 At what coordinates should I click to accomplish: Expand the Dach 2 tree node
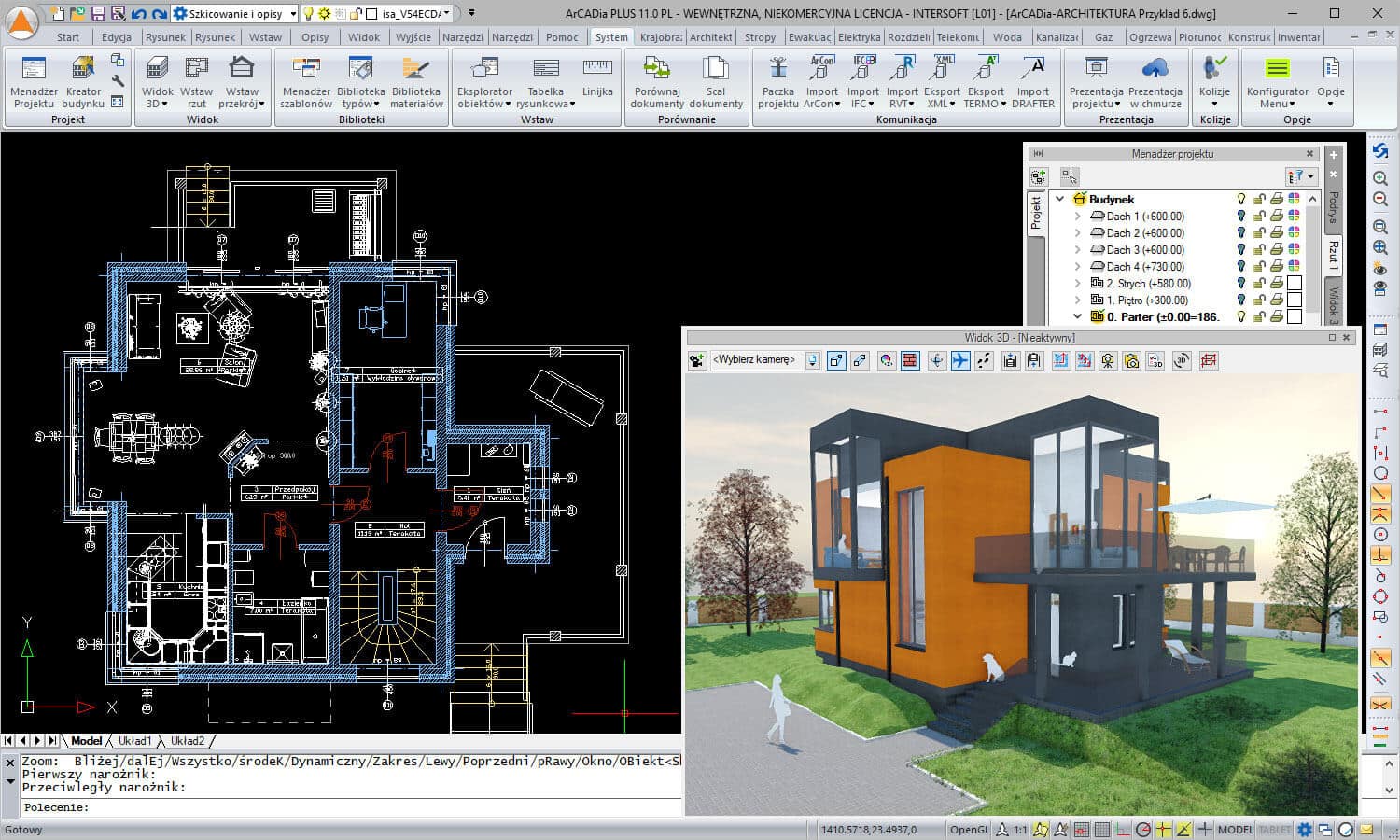[1077, 233]
